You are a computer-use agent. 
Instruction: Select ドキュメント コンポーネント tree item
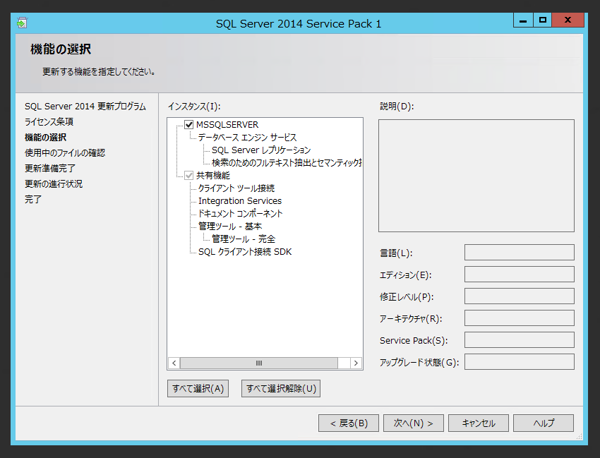pyautogui.click(x=240, y=213)
